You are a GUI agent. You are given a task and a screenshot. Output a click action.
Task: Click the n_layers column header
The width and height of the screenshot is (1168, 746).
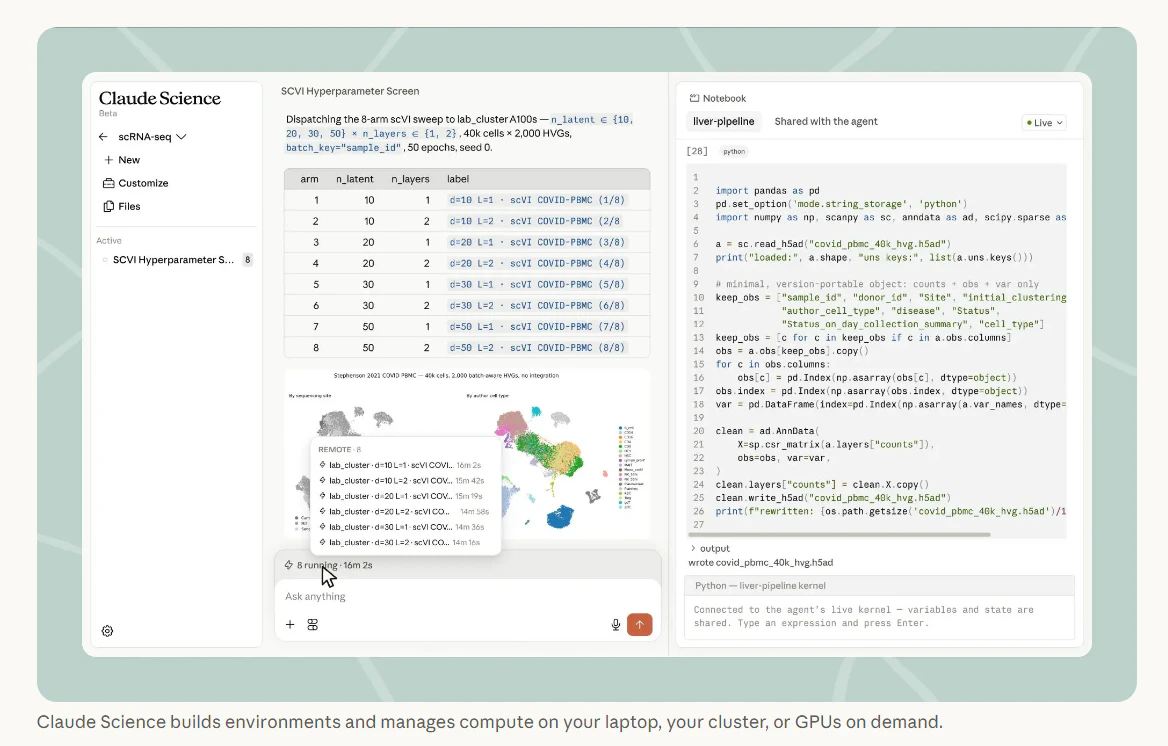(x=410, y=179)
